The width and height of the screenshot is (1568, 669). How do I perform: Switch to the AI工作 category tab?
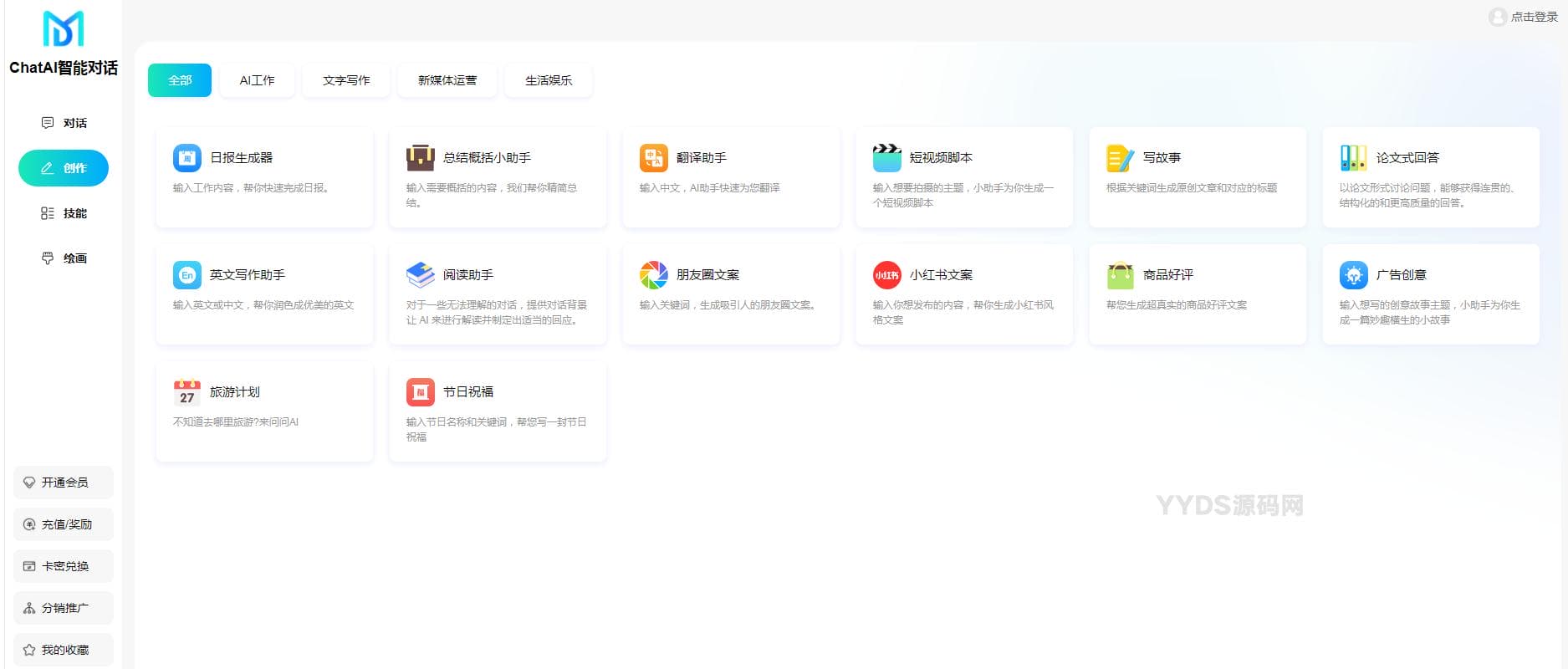(x=257, y=80)
